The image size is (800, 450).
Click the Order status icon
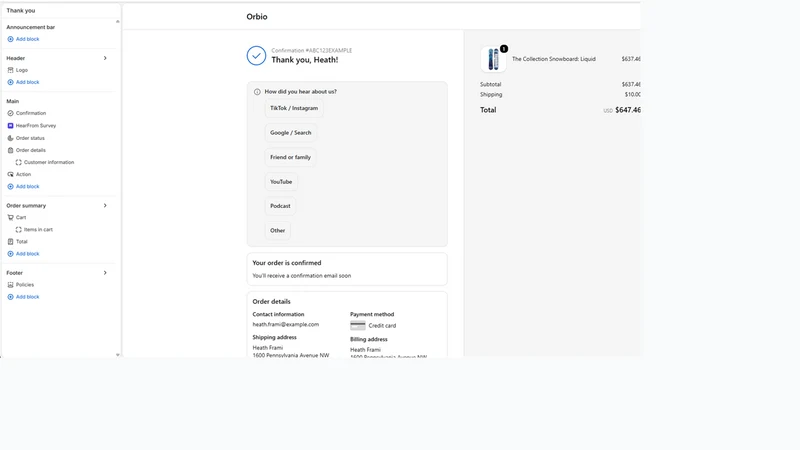(x=10, y=138)
